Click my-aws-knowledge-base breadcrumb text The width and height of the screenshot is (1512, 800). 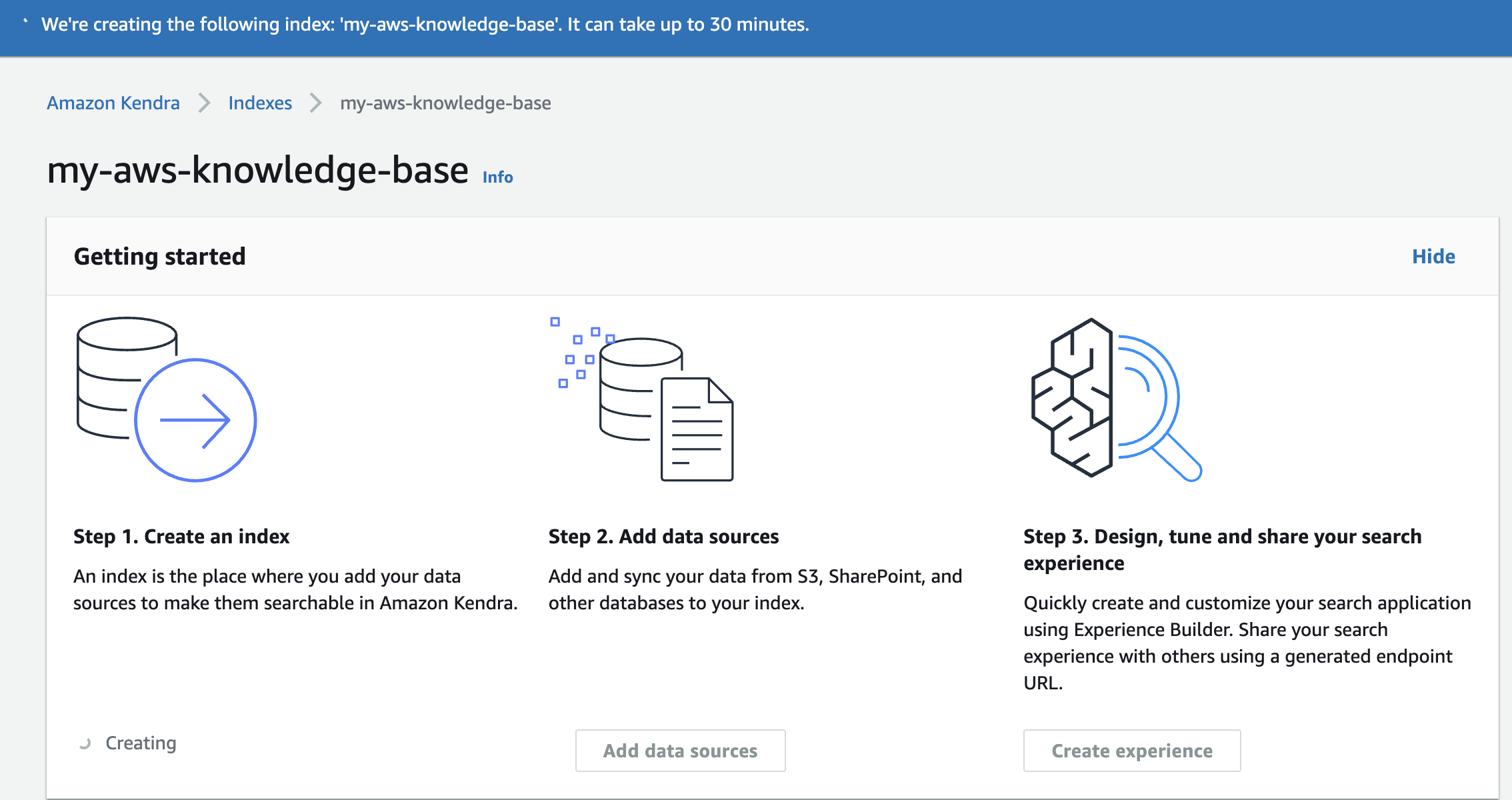[445, 103]
